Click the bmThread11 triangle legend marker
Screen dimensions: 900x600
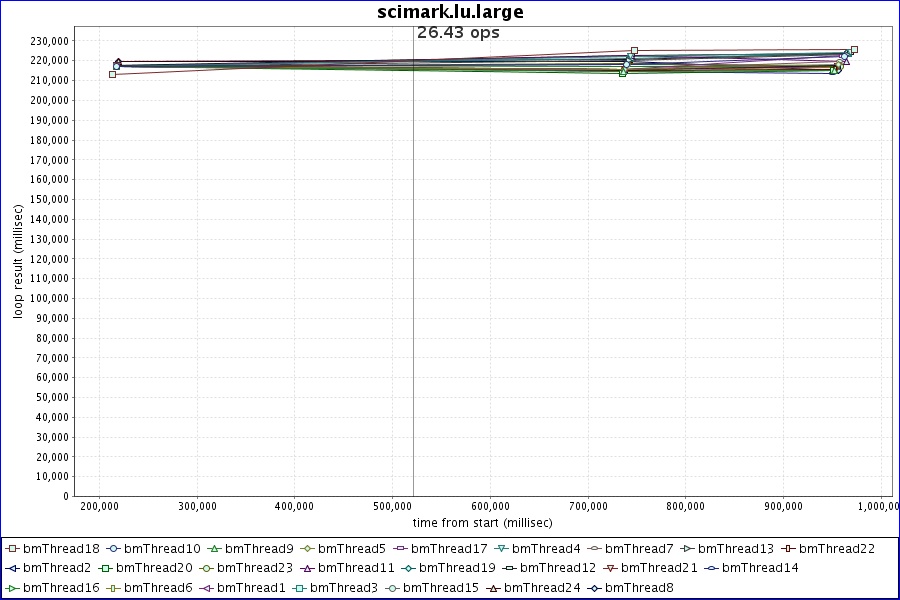tap(308, 568)
